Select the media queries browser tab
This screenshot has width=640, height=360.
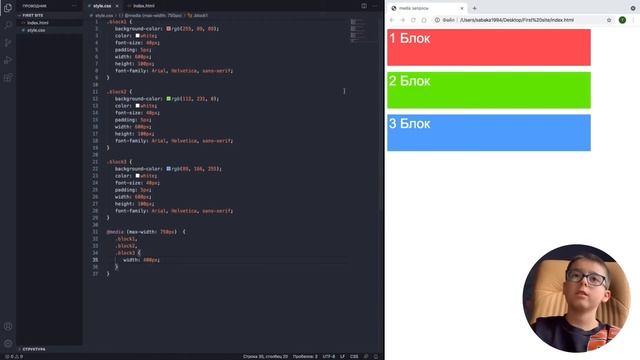(427, 8)
